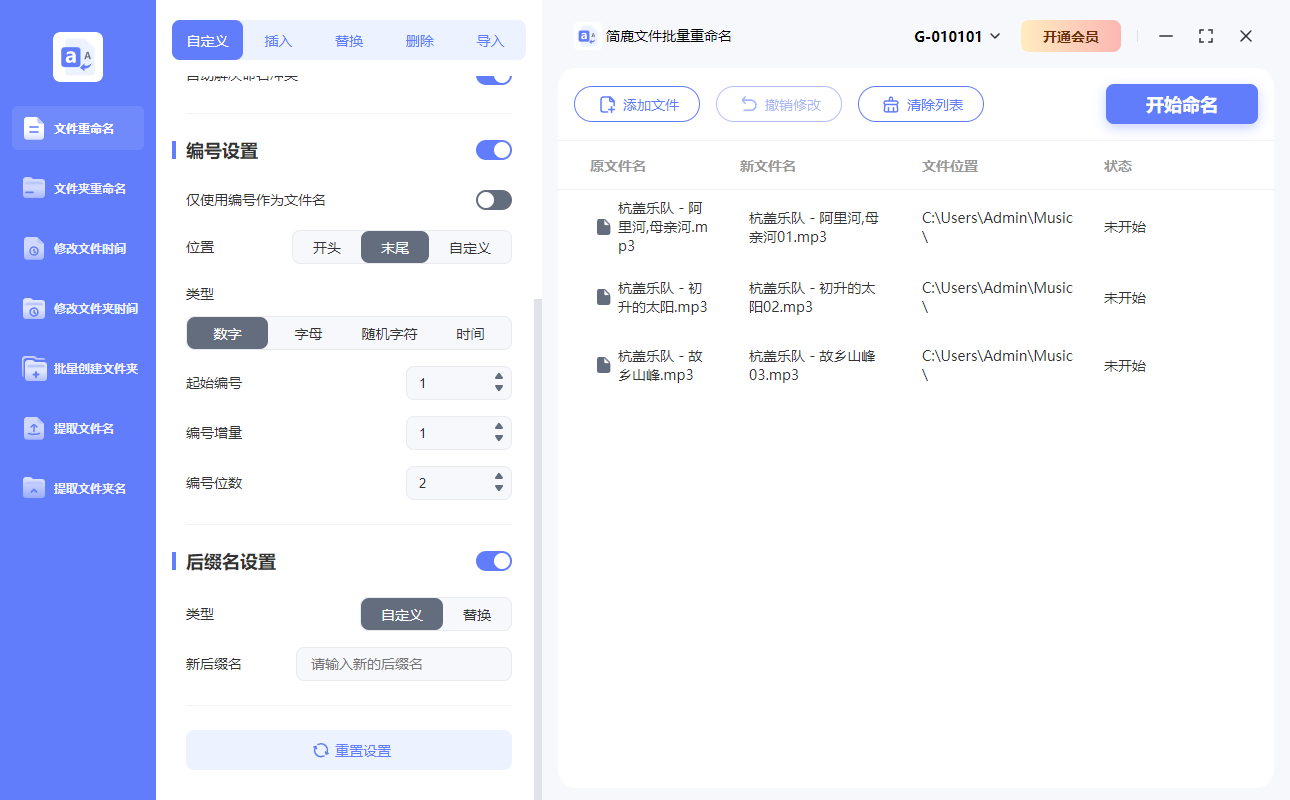
Task: Decrease 编号位数 with the down arrow
Action: point(498,488)
